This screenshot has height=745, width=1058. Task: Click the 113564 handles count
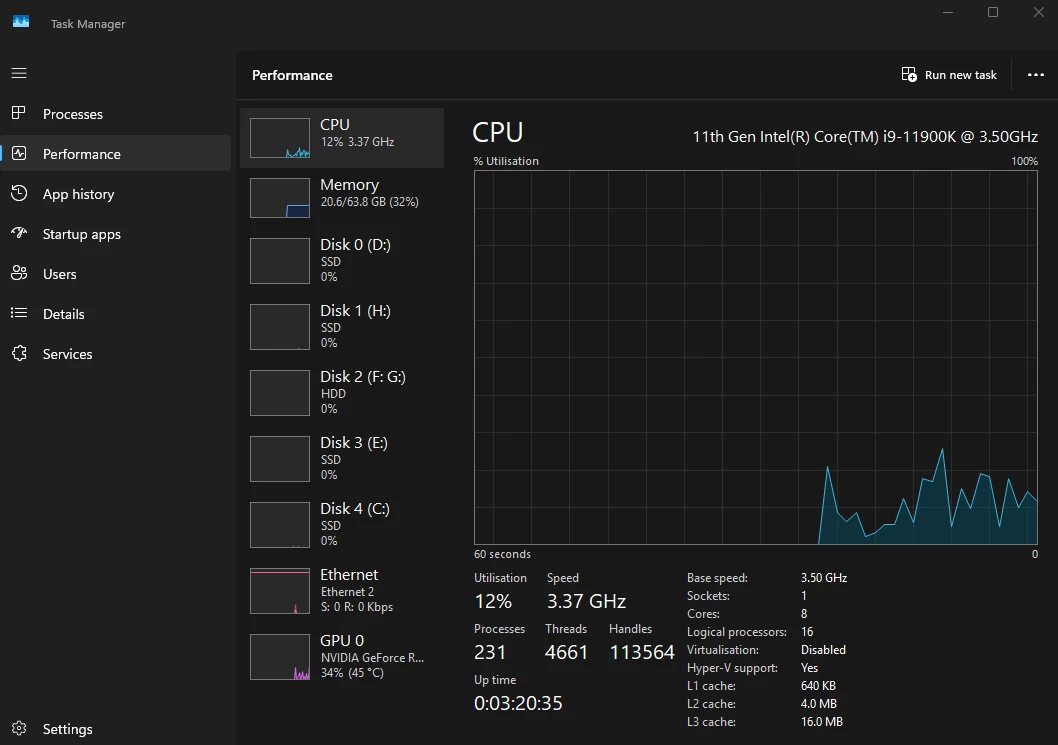pyautogui.click(x=642, y=653)
